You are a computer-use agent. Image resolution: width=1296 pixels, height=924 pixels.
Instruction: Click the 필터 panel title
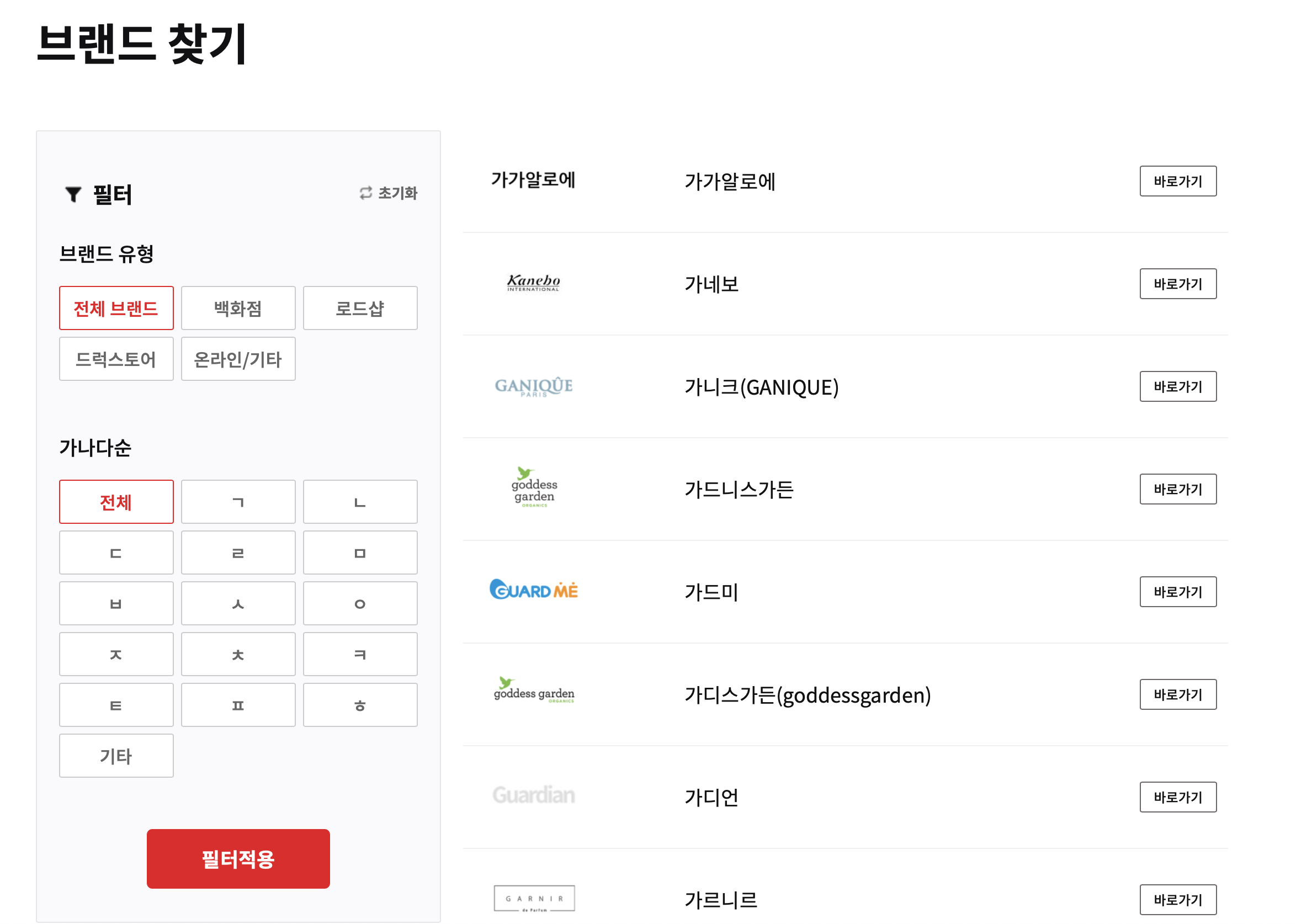click(112, 195)
